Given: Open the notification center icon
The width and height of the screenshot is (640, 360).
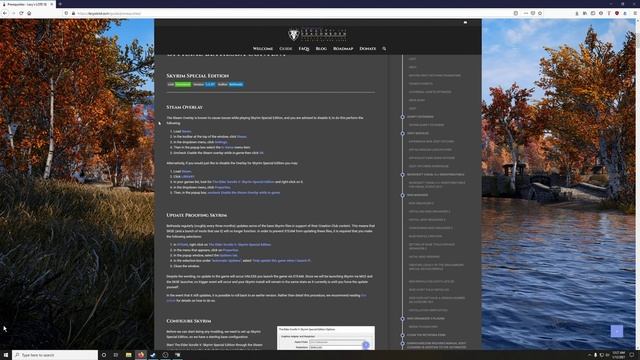Looking at the screenshot, I should point(632,355).
